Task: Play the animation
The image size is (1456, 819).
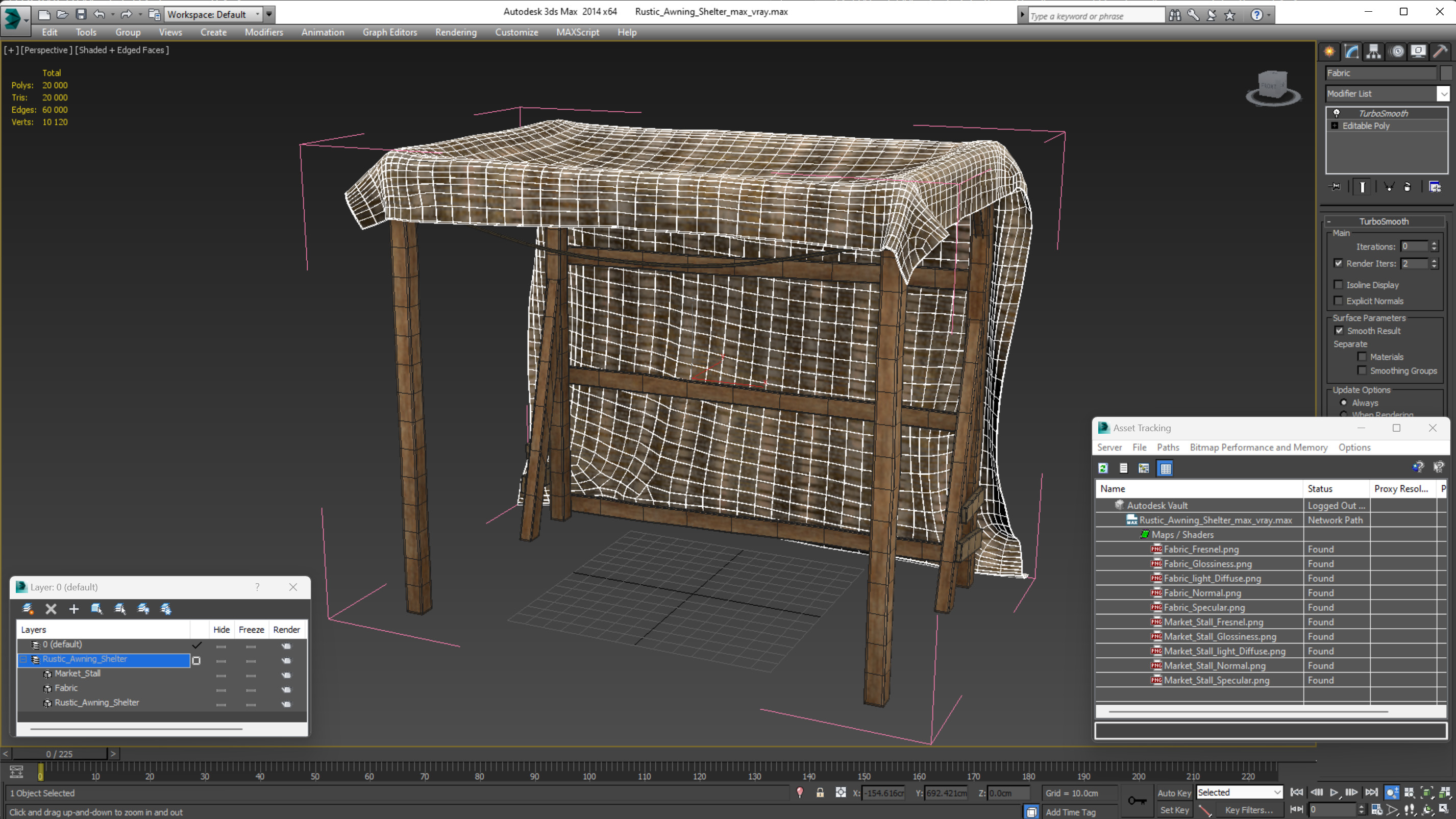Action: point(1334,792)
